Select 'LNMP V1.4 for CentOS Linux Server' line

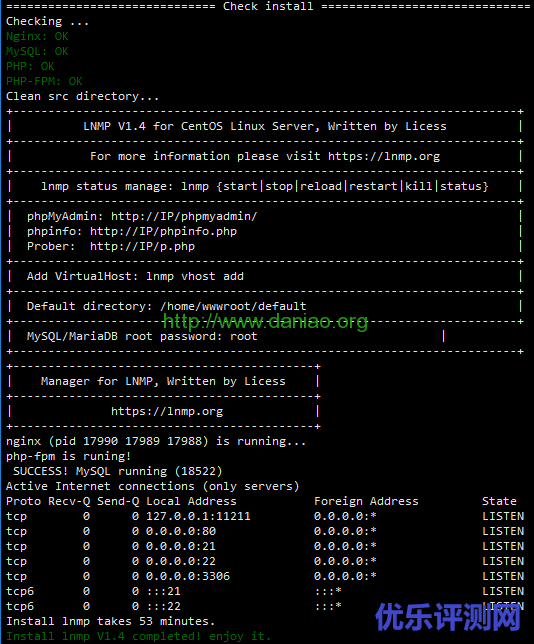(x=265, y=126)
